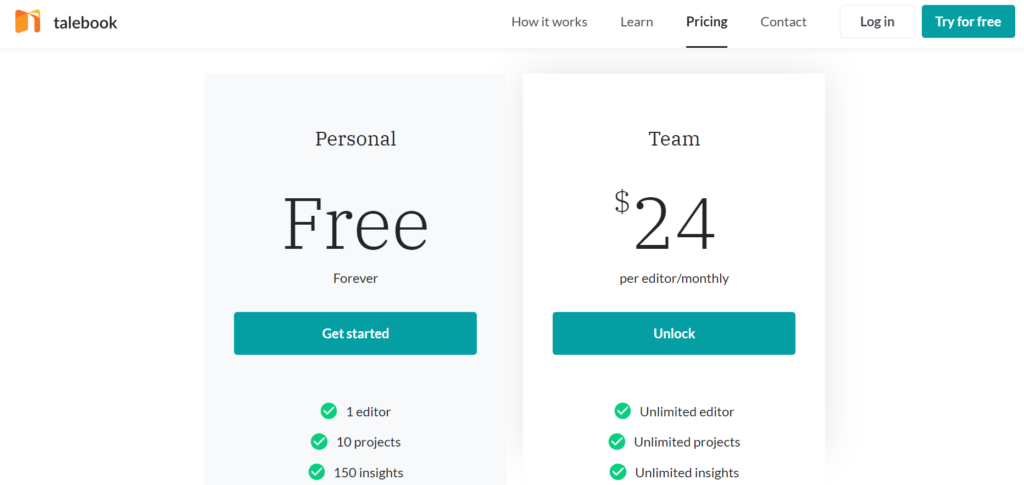1024x485 pixels.
Task: Open the How it works page
Action: 549,22
